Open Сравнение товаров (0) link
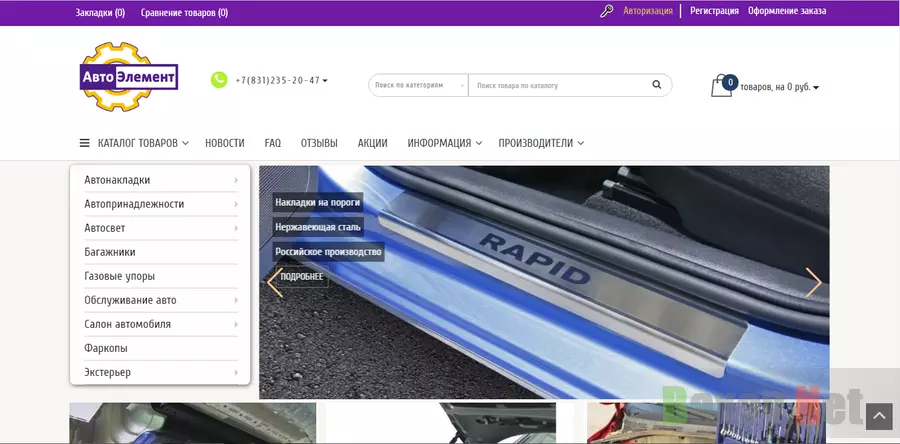900x444 pixels. click(184, 12)
